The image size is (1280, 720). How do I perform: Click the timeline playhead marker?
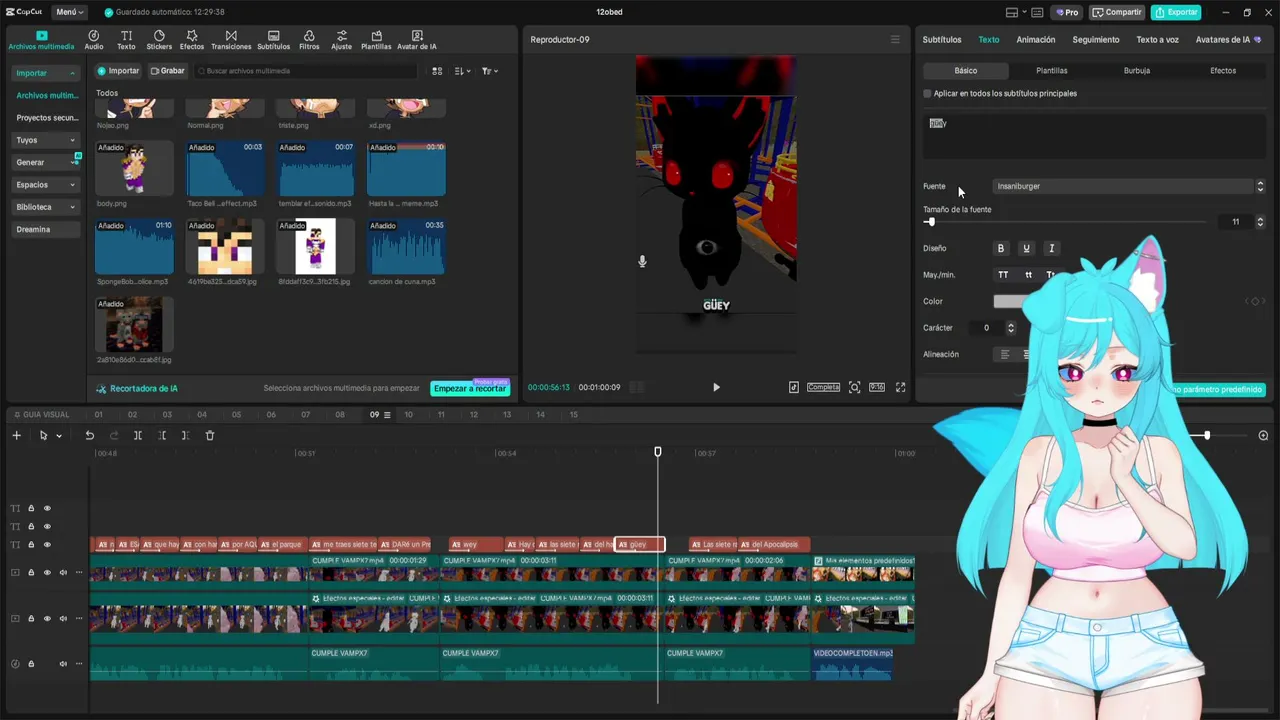click(658, 452)
